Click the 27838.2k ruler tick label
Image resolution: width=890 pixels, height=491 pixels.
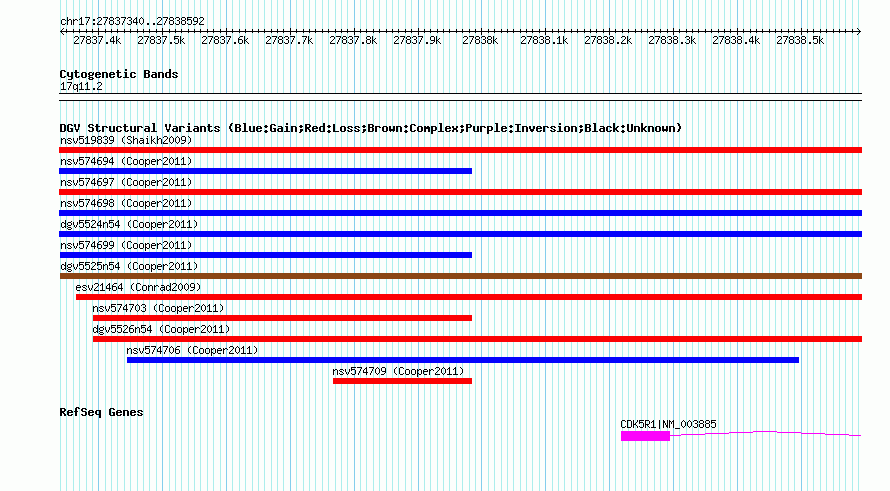[x=608, y=40]
